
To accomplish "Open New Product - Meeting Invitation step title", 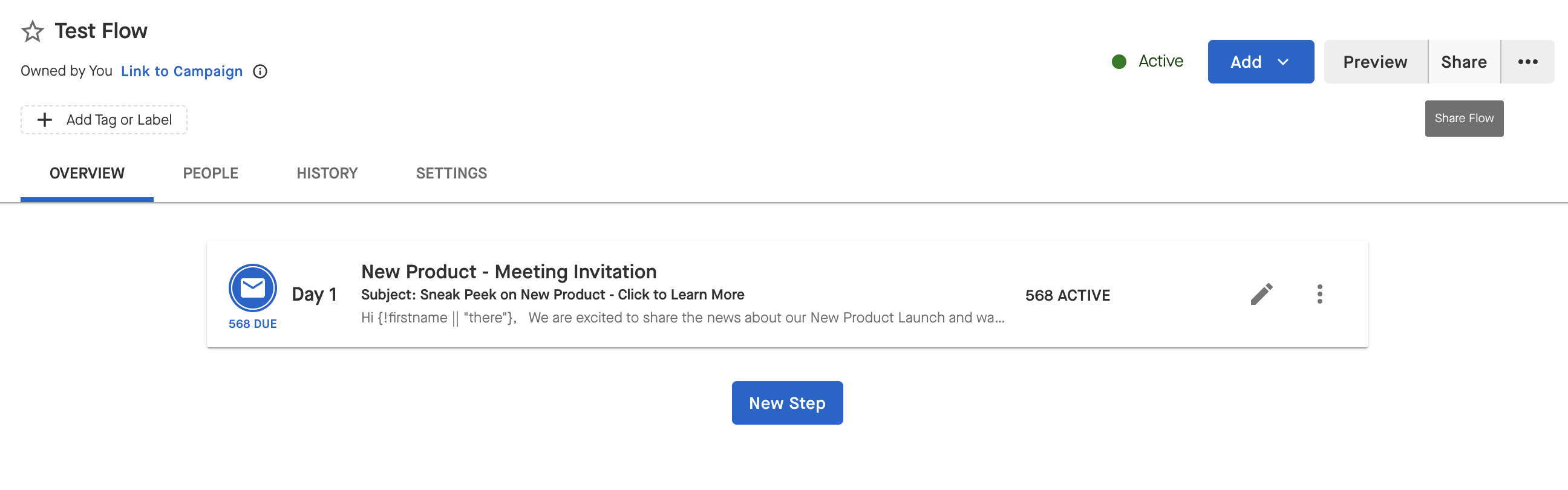I will coord(509,272).
